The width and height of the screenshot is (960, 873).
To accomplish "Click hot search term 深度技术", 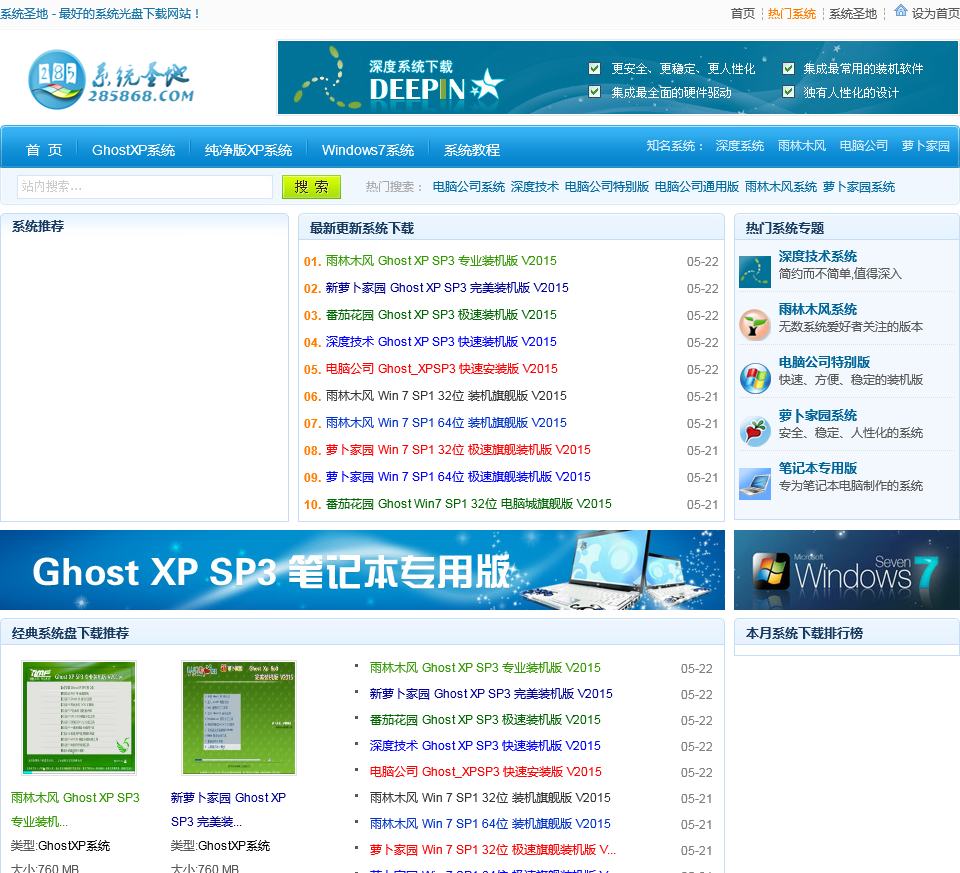I will pyautogui.click(x=534, y=187).
